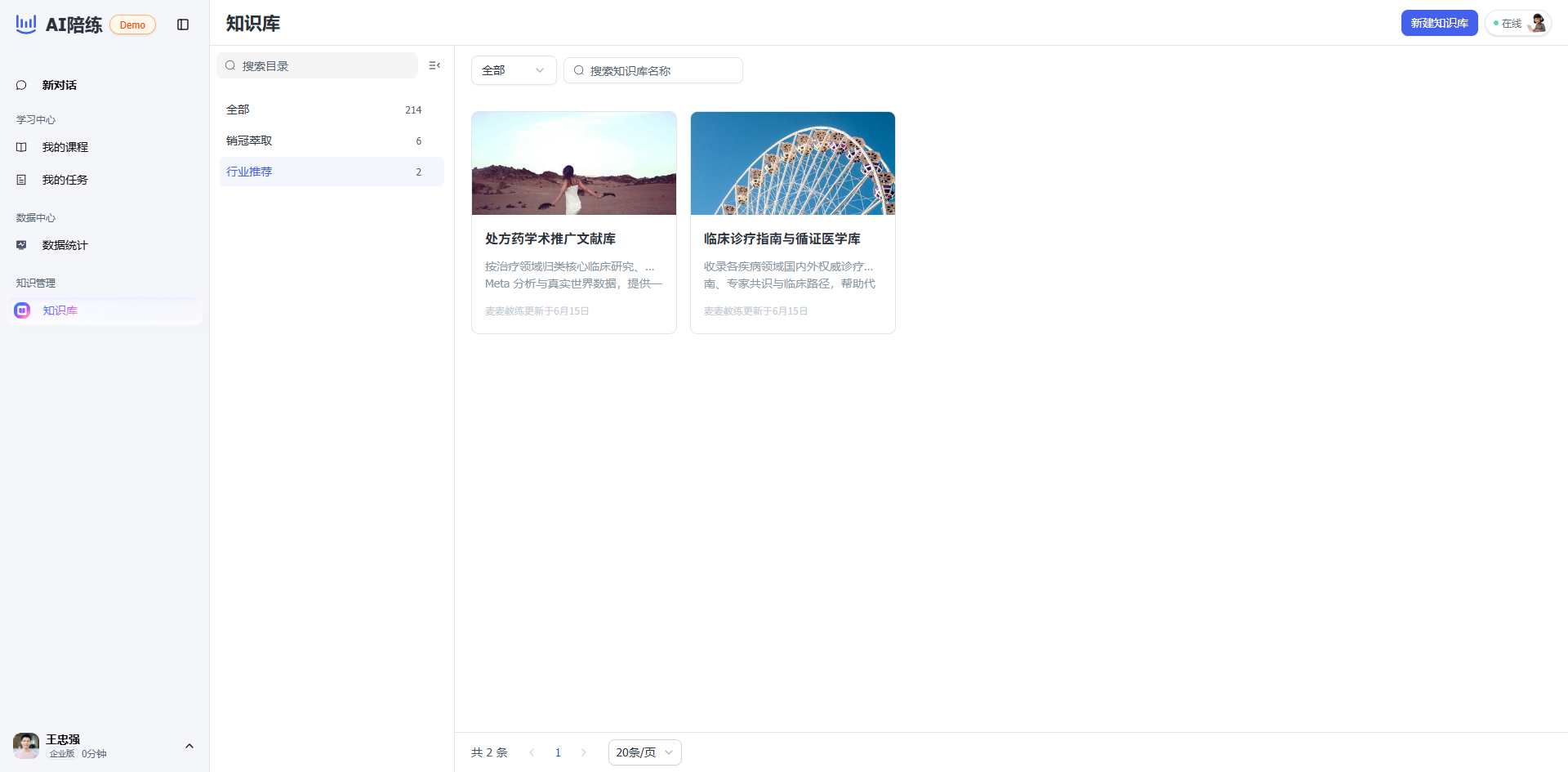Click 王忠强 profile avatar at bottom left

coord(26,745)
